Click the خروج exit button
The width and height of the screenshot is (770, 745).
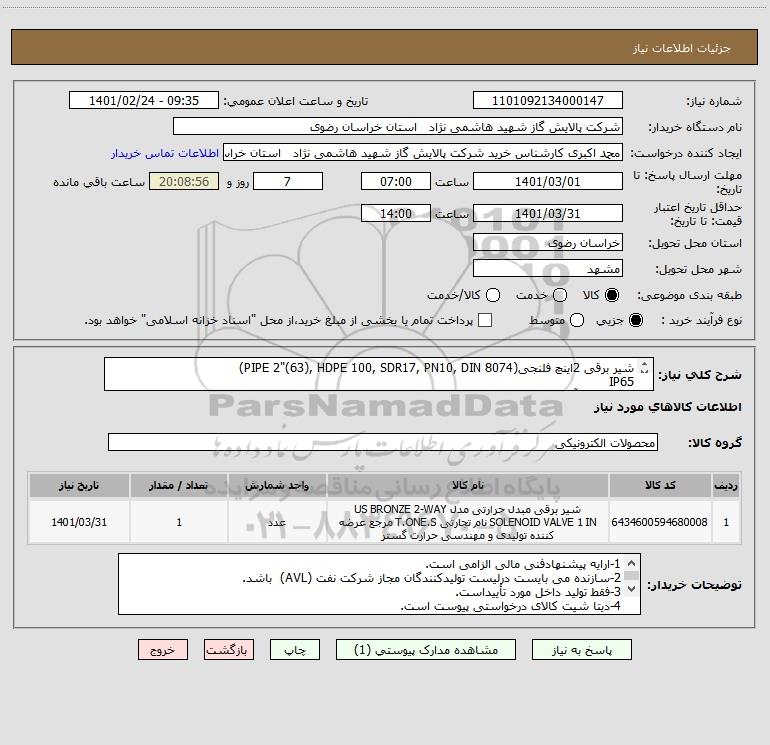[x=163, y=650]
